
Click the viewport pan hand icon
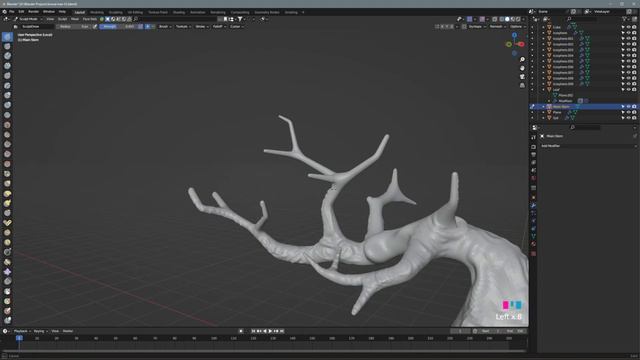click(x=522, y=68)
